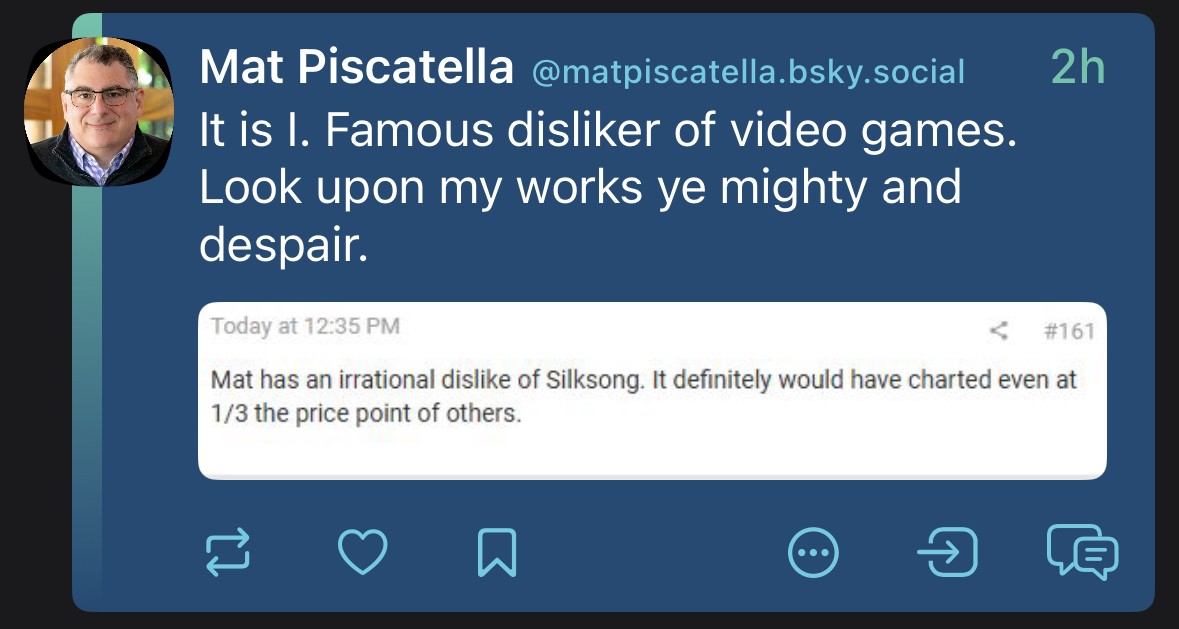Like the post with the heart icon
1179x629 pixels.
[x=362, y=552]
